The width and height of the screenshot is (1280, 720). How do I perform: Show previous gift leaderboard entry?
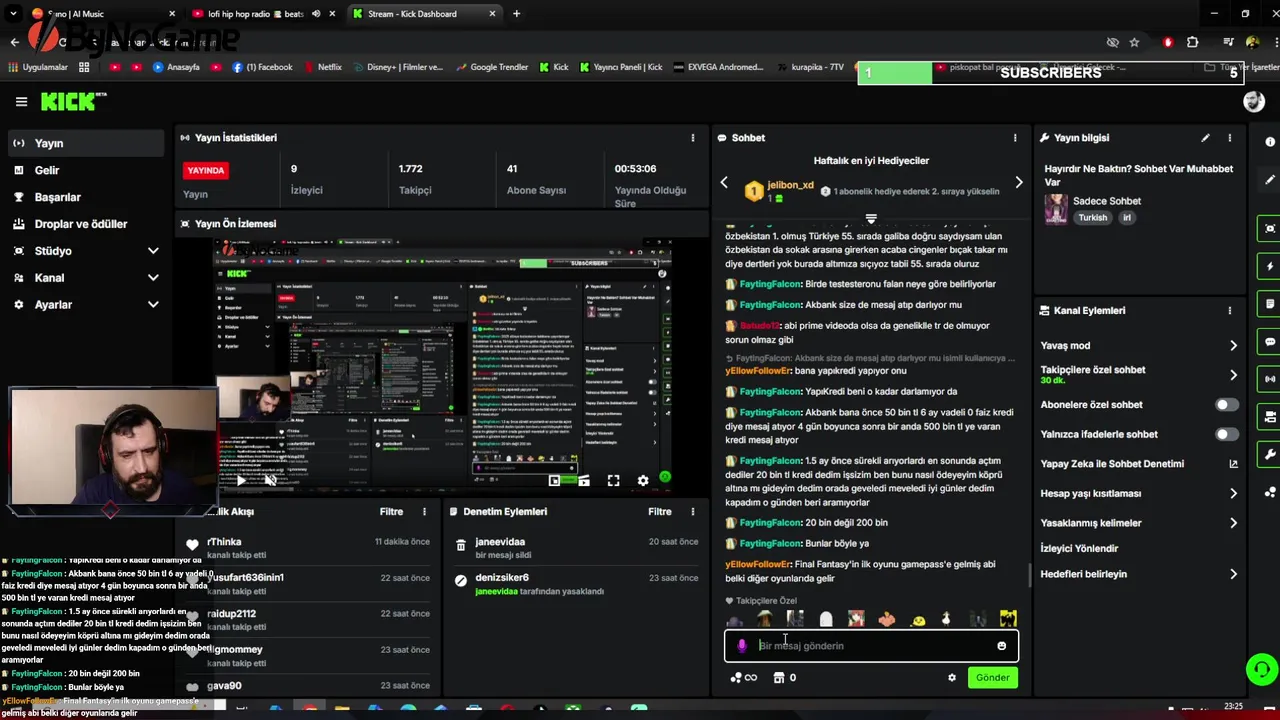pyautogui.click(x=725, y=182)
